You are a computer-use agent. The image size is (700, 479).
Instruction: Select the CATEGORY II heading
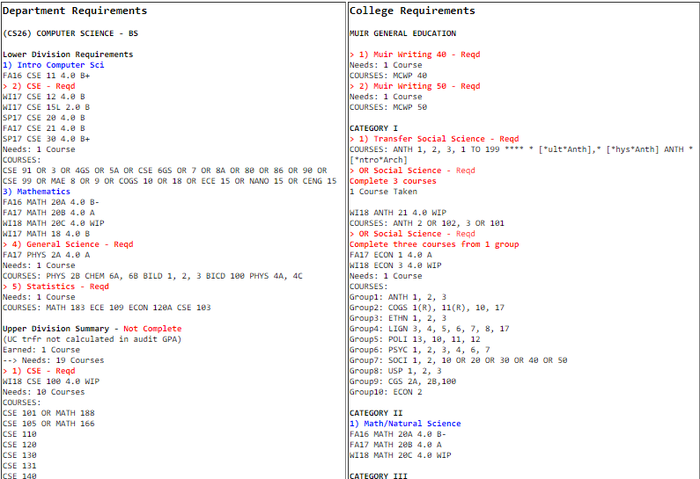click(x=375, y=412)
